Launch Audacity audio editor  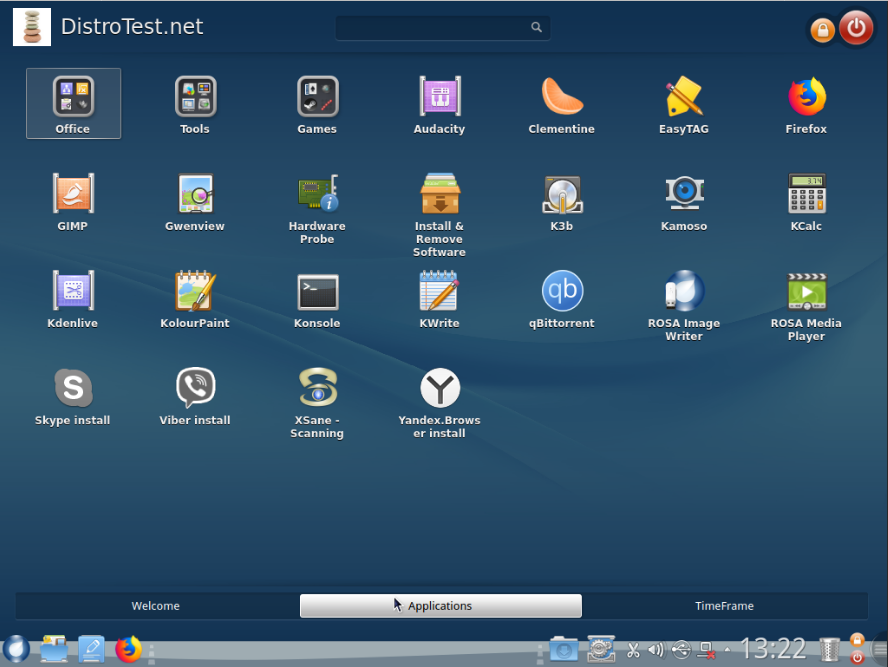click(x=440, y=104)
